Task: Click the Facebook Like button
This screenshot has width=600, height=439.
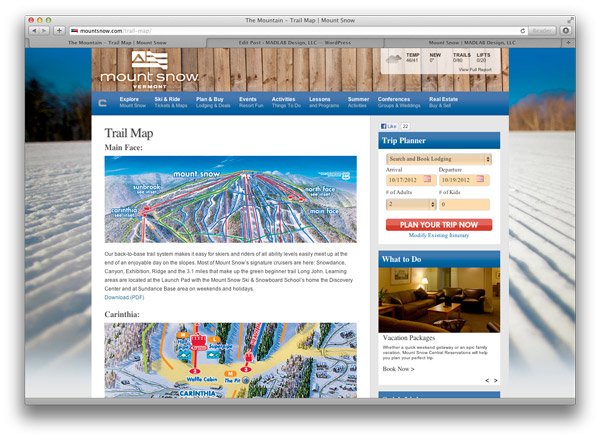Action: (389, 126)
